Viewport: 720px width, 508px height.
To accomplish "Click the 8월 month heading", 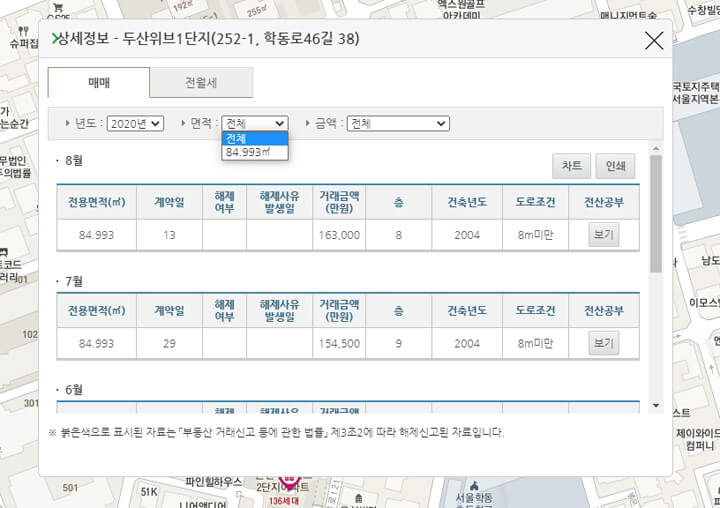I will (74, 161).
